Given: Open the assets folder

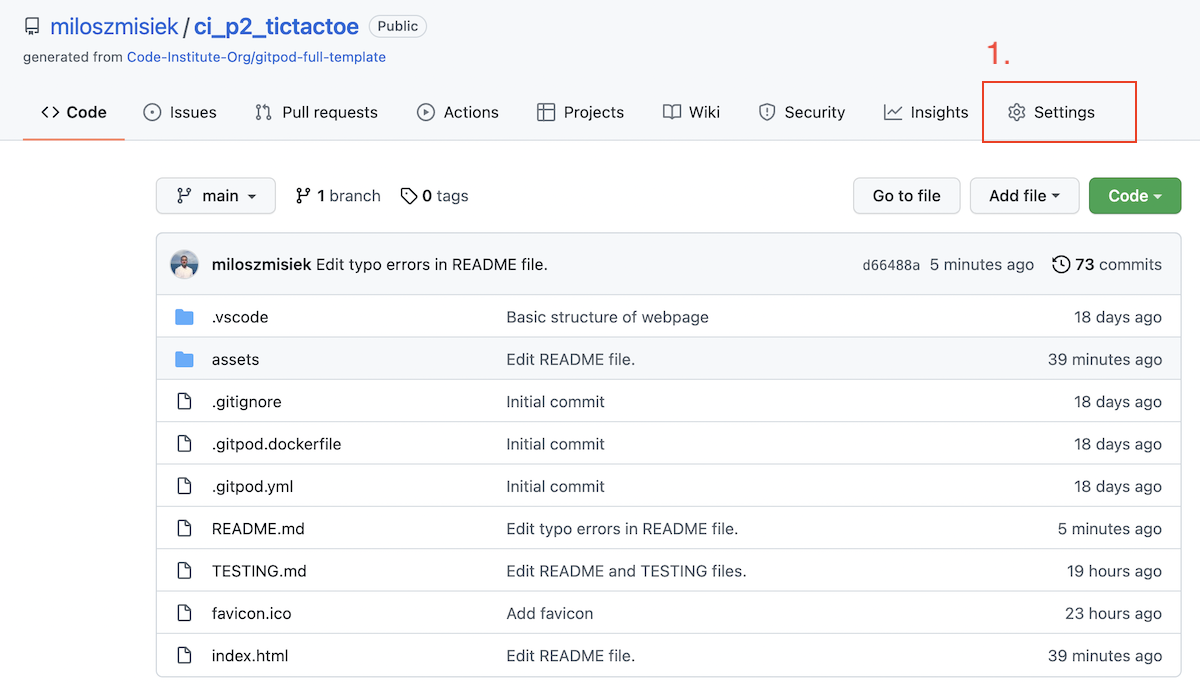Looking at the screenshot, I should (x=235, y=359).
